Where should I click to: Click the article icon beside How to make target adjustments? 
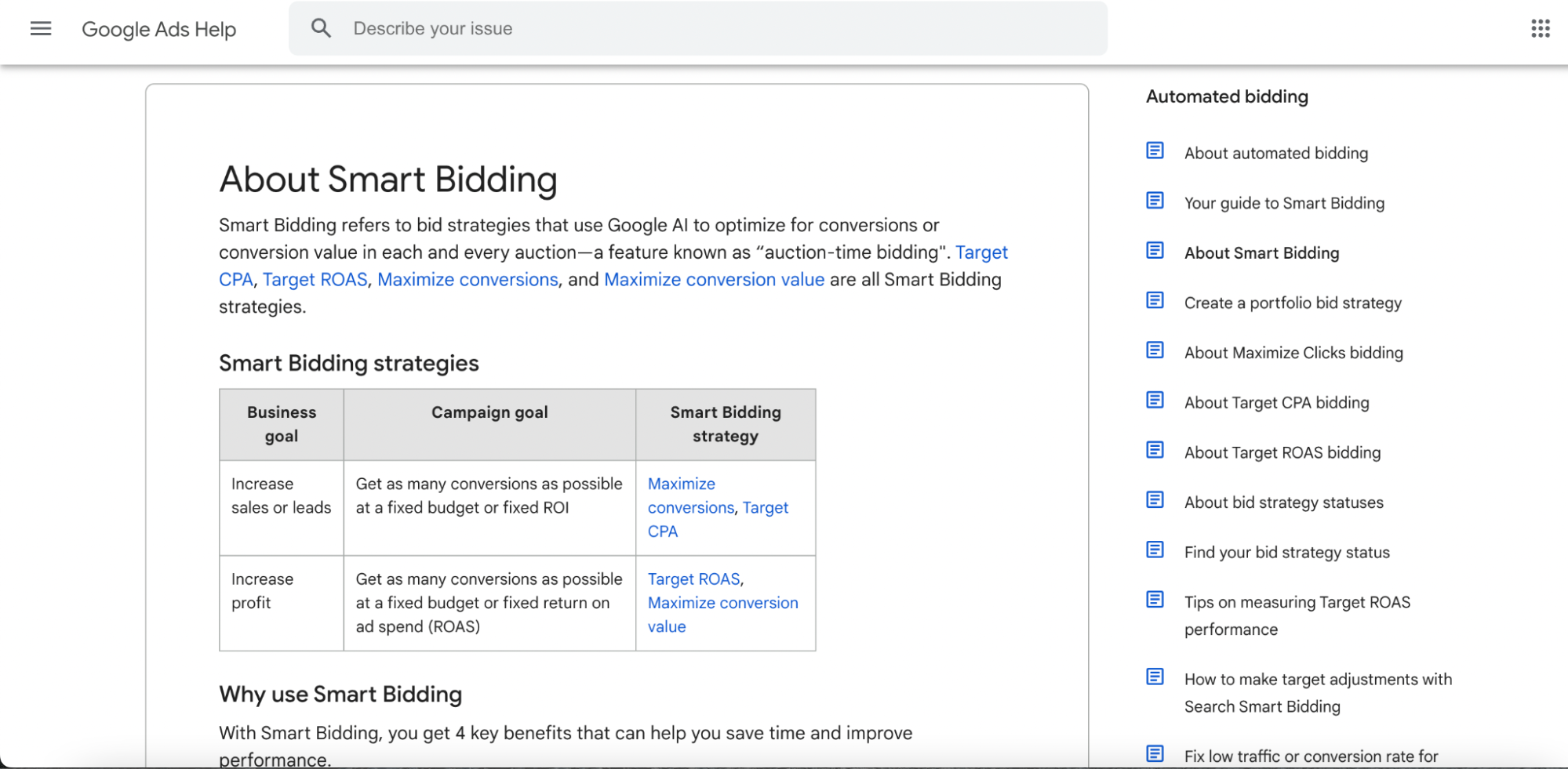(1155, 677)
